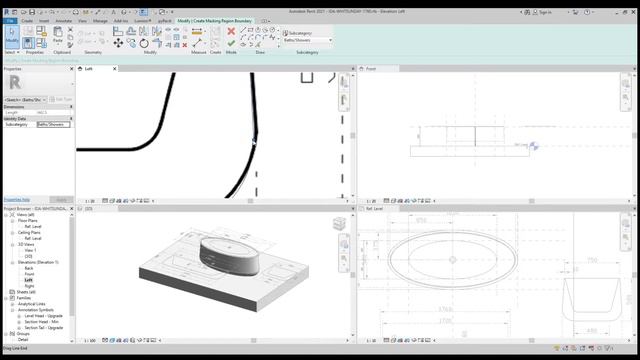640x360 pixels.
Task: Select Families in Project Browser
Action: click(x=24, y=298)
